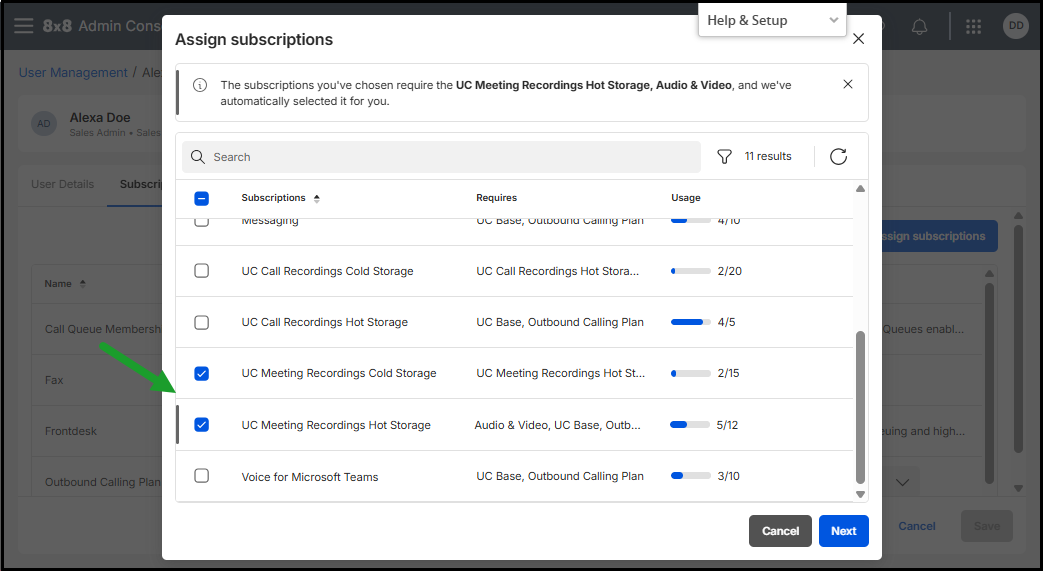
Task: Click the 2/15 usage value
Action: click(728, 373)
